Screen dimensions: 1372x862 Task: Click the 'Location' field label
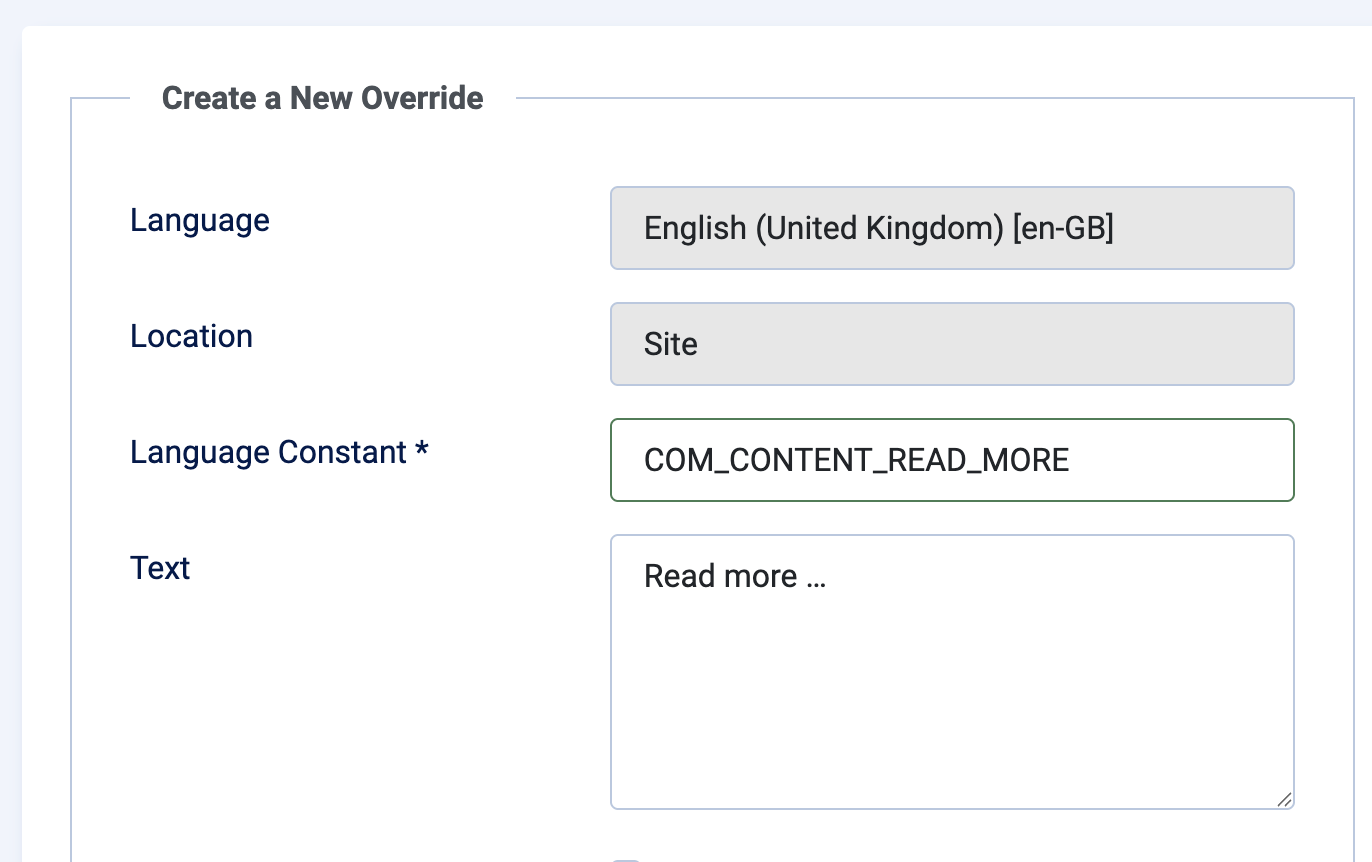(x=191, y=336)
